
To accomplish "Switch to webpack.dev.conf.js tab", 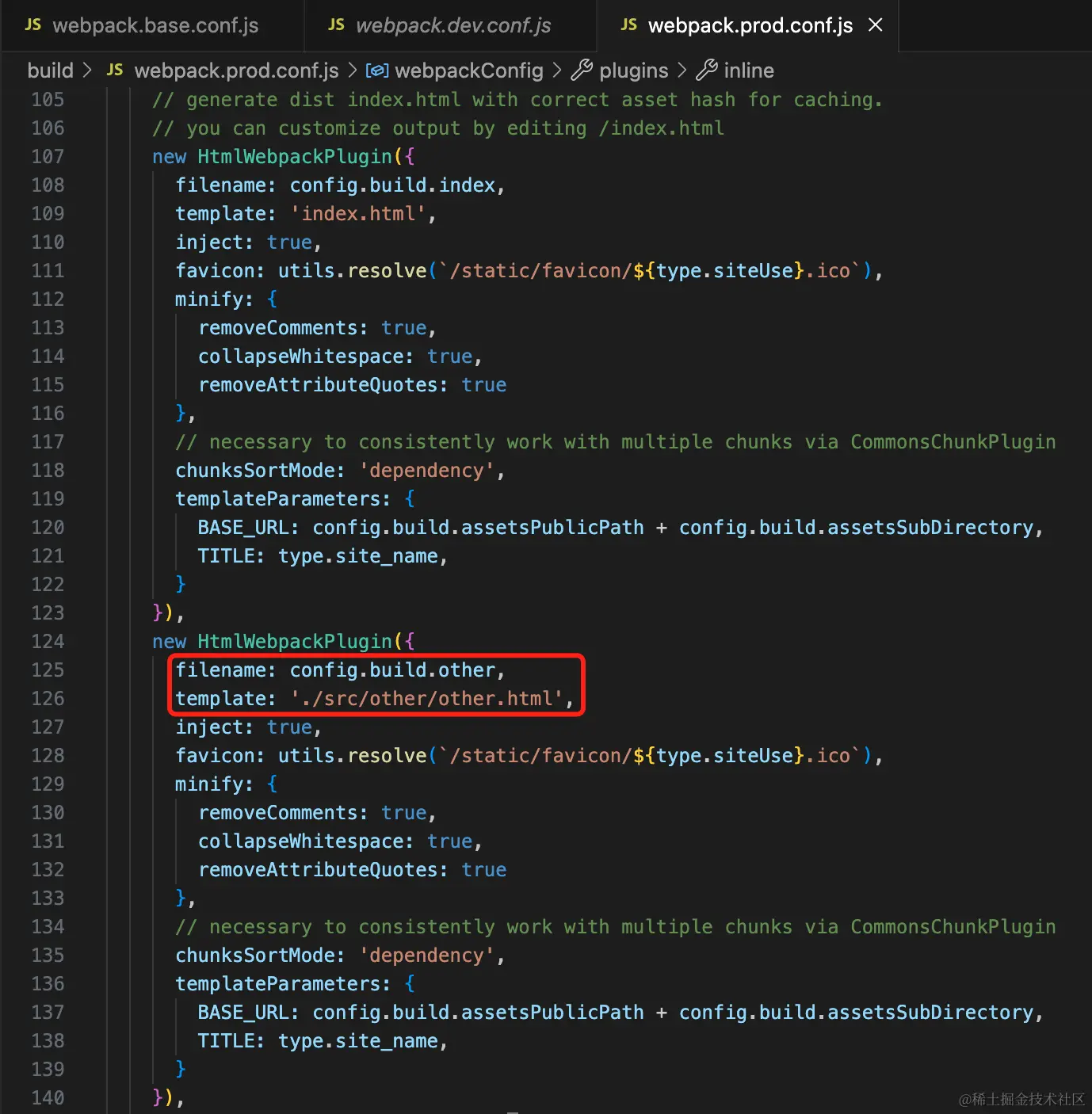I will 452,25.
